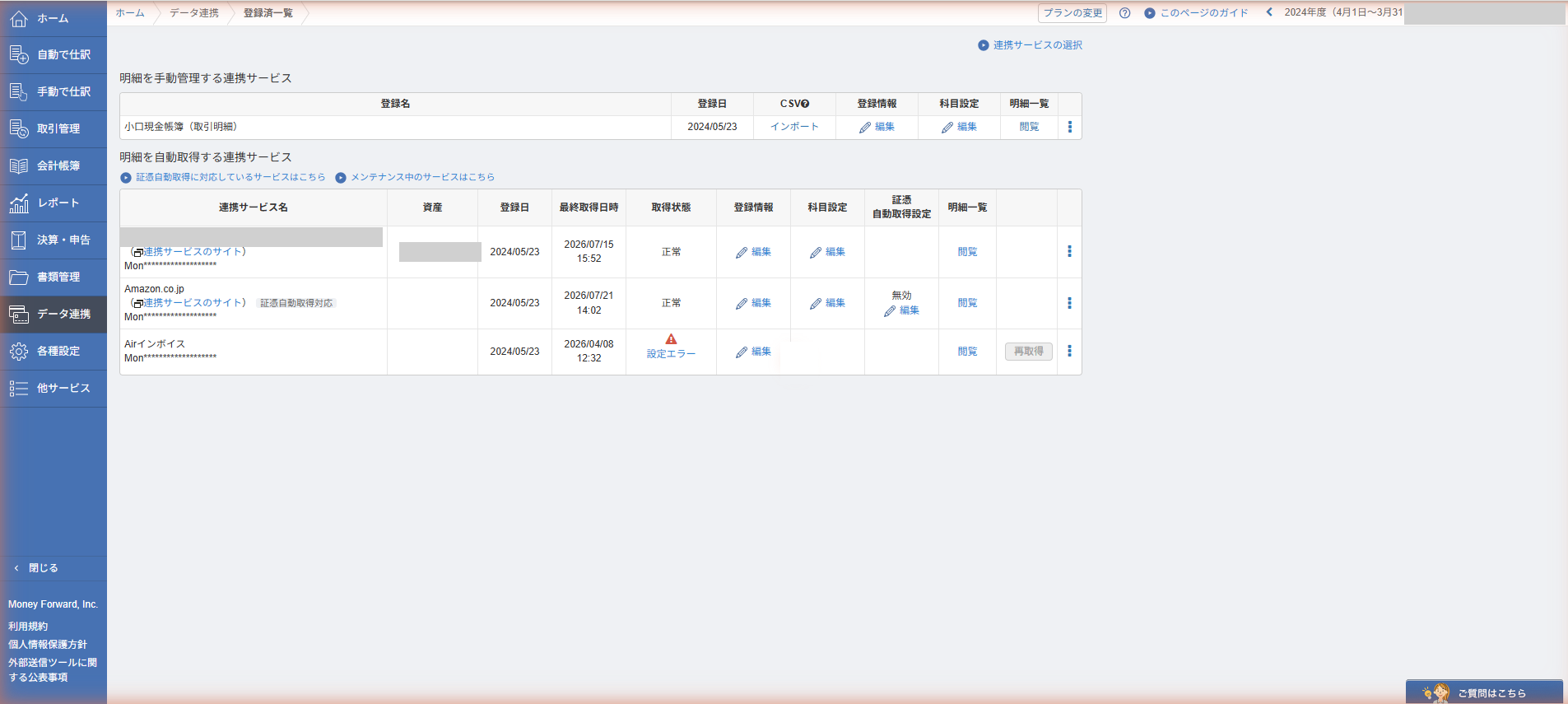This screenshot has height=704, width=1568.
Task: Open 会計帳簿 in the sidebar
Action: pyautogui.click(x=54, y=166)
